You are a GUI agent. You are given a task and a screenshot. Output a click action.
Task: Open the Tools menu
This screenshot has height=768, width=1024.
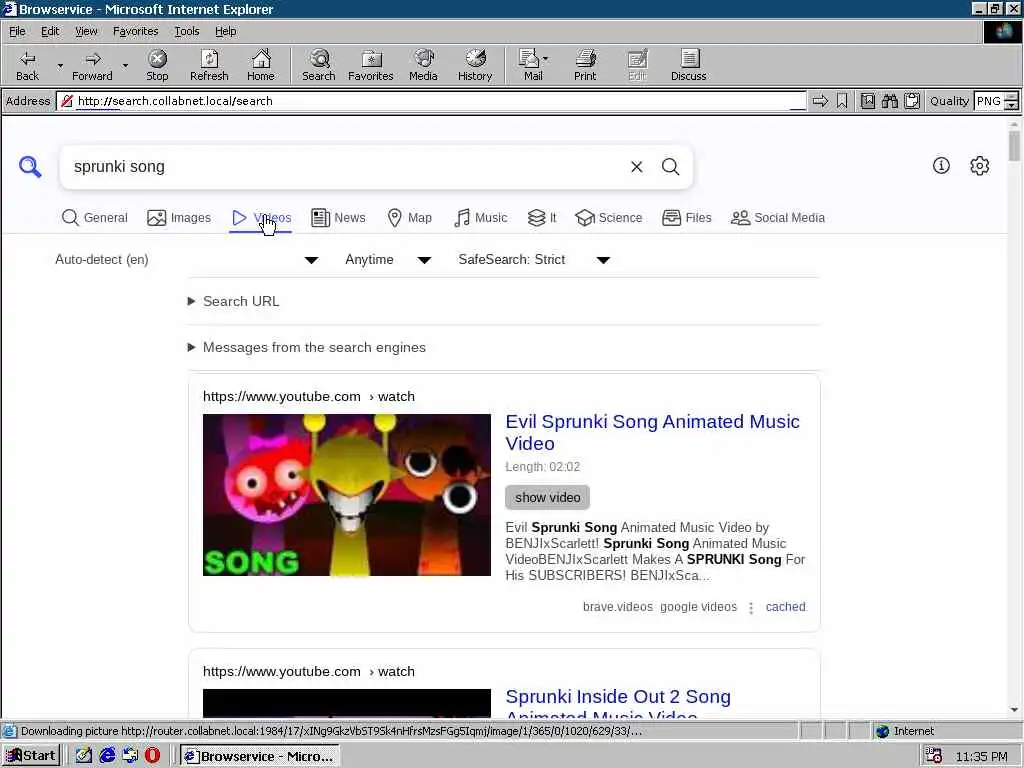(x=186, y=31)
